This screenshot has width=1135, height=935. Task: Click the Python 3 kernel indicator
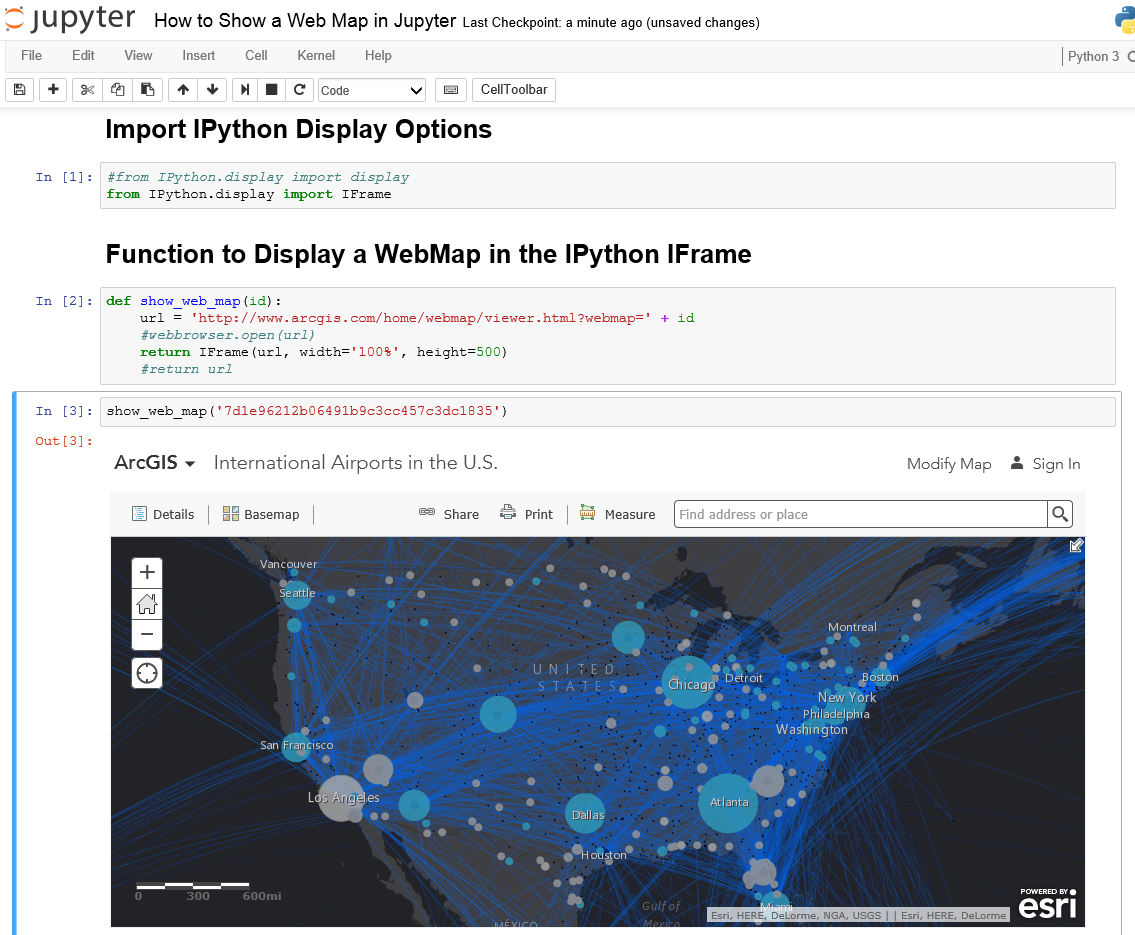pyautogui.click(x=1093, y=56)
